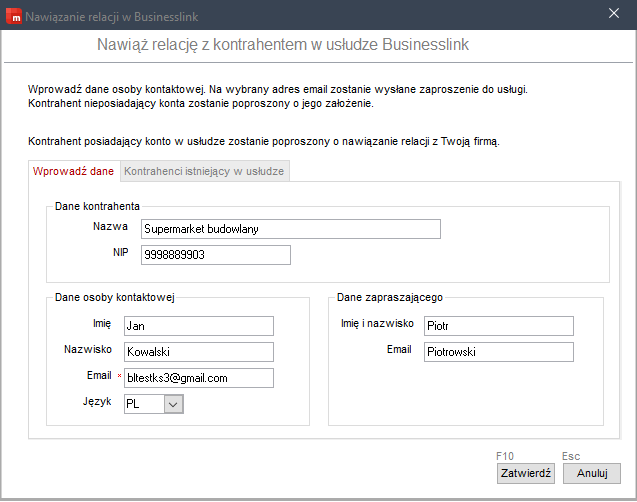Image resolution: width=637 pixels, height=502 pixels.
Task: Close the Businesslink dialog window
Action: click(614, 13)
